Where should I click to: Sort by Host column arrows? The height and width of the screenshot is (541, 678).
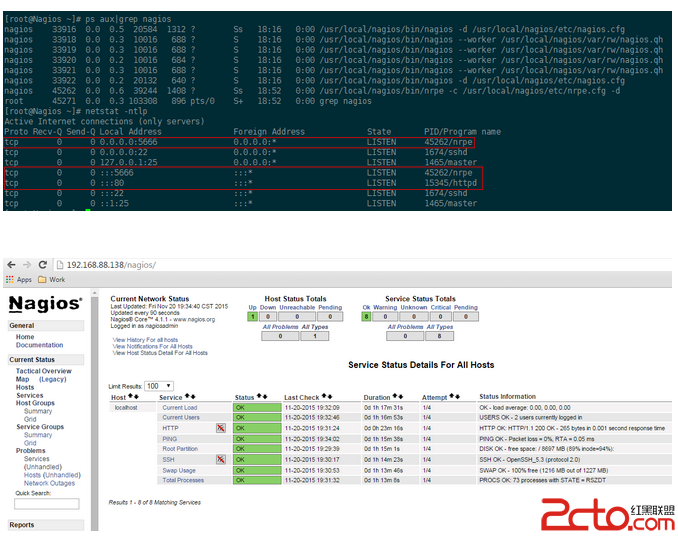click(x=133, y=397)
